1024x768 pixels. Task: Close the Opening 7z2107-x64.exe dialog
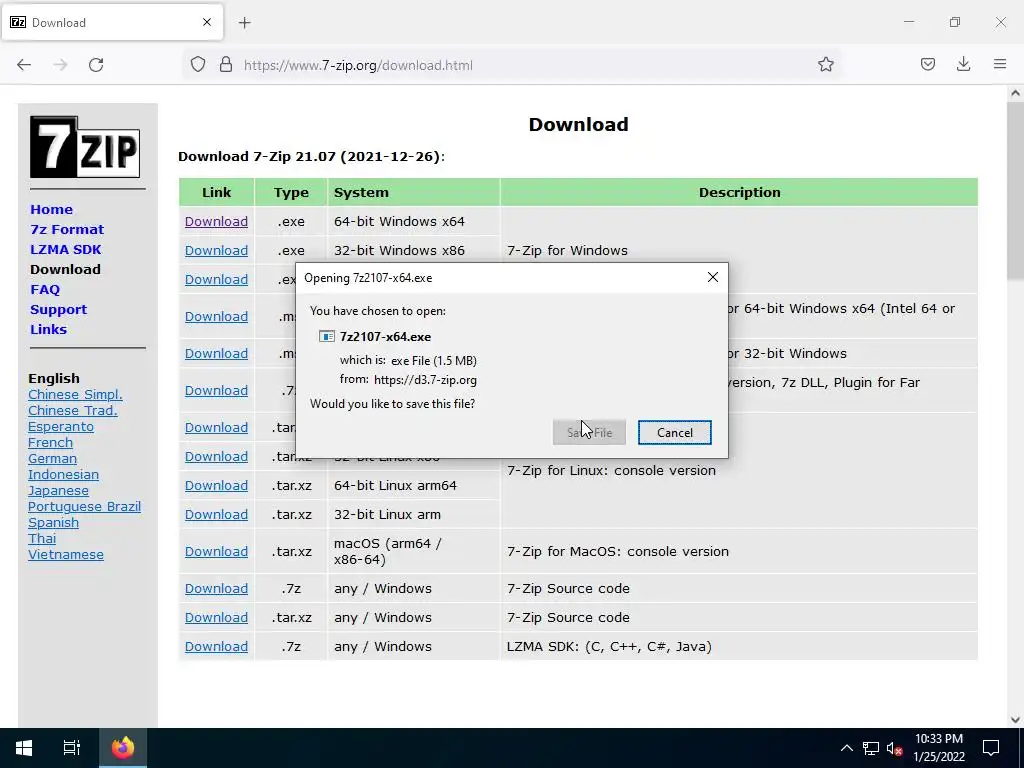[712, 278]
